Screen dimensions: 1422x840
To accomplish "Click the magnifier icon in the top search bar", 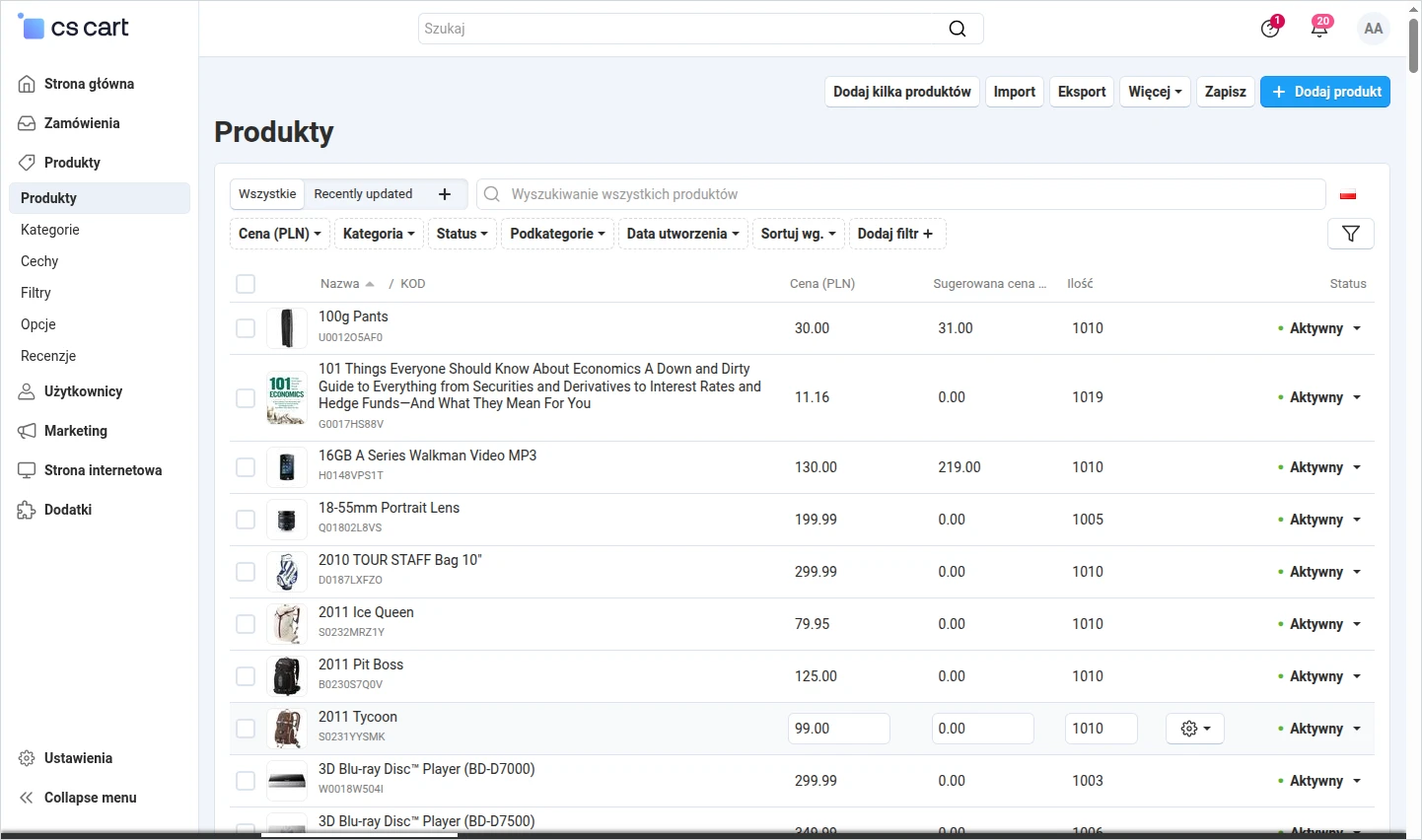I will coord(957,29).
